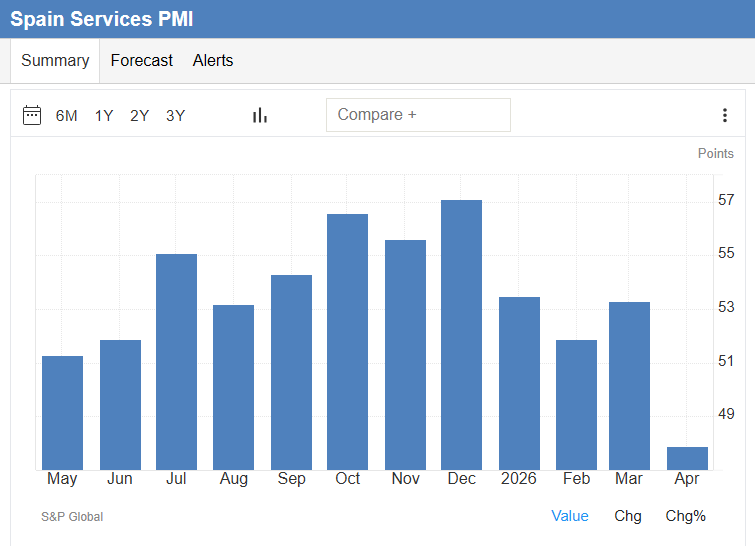Viewport: 755px width, 546px height.
Task: Click the 53 y-axis value
Action: 726,307
